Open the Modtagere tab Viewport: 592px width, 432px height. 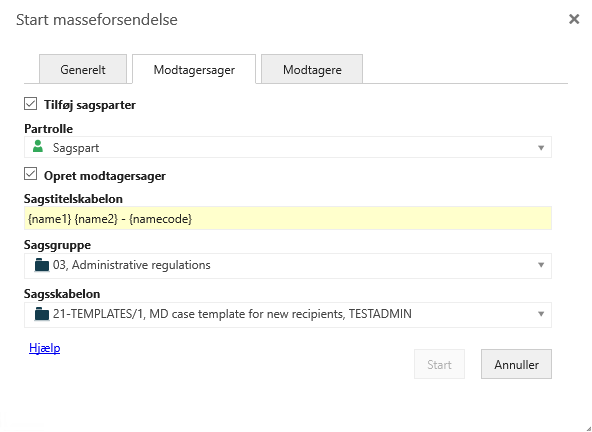(312, 69)
